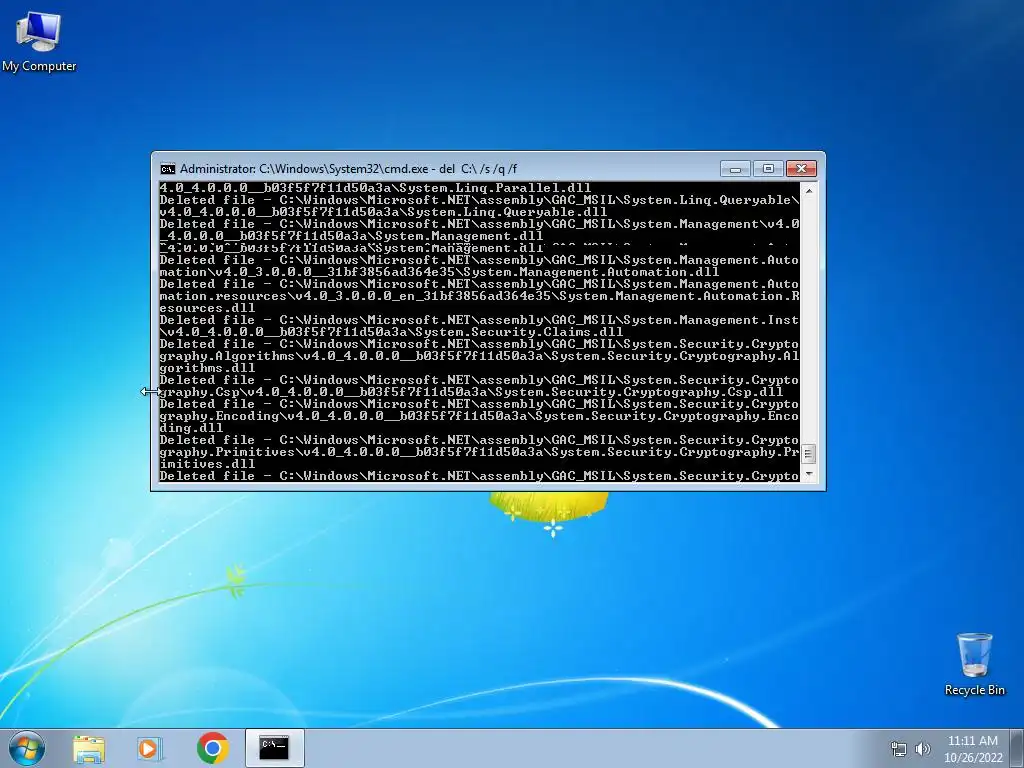Maximize the cmd.exe window

pos(768,169)
